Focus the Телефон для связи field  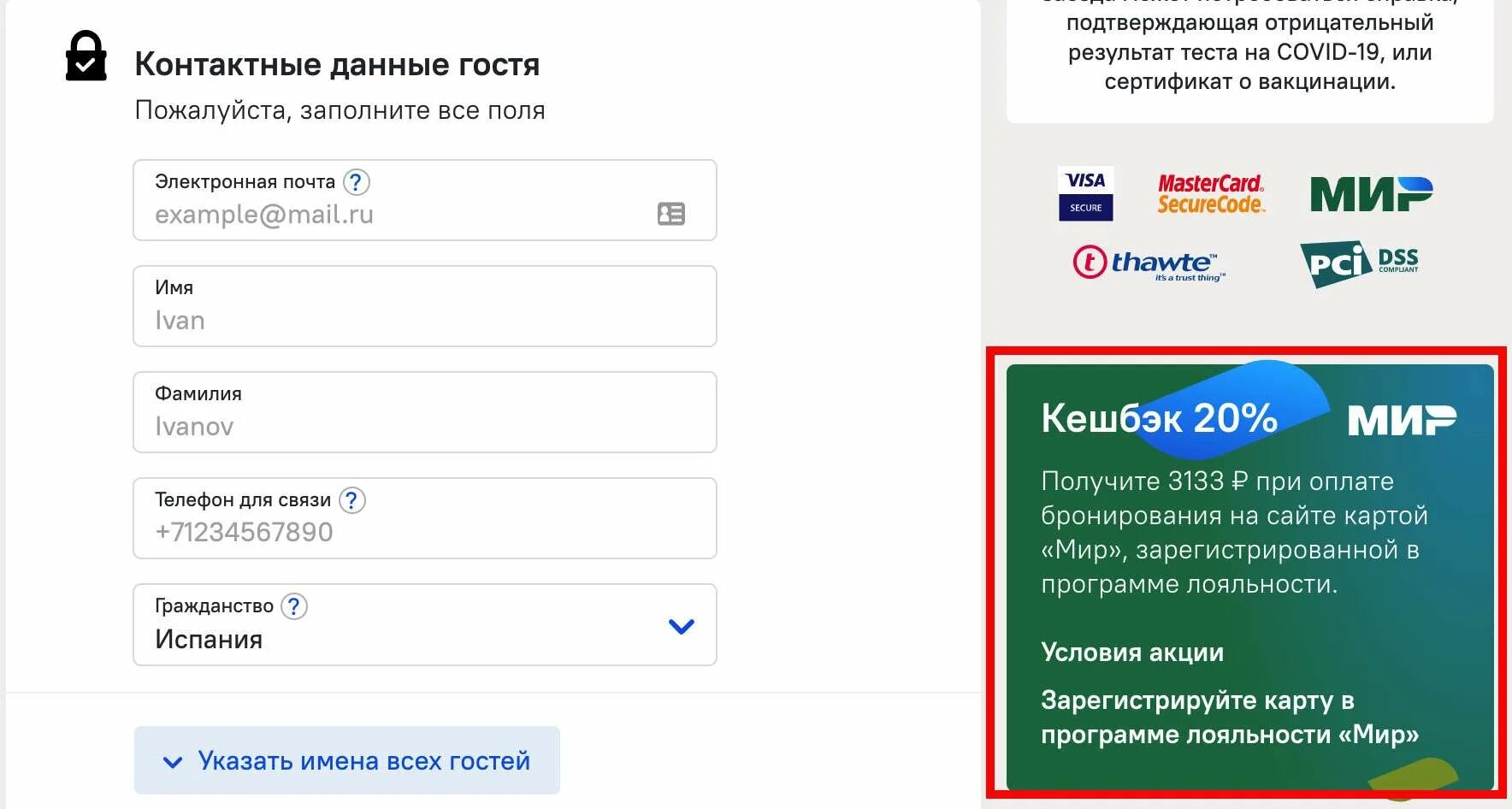point(424,532)
